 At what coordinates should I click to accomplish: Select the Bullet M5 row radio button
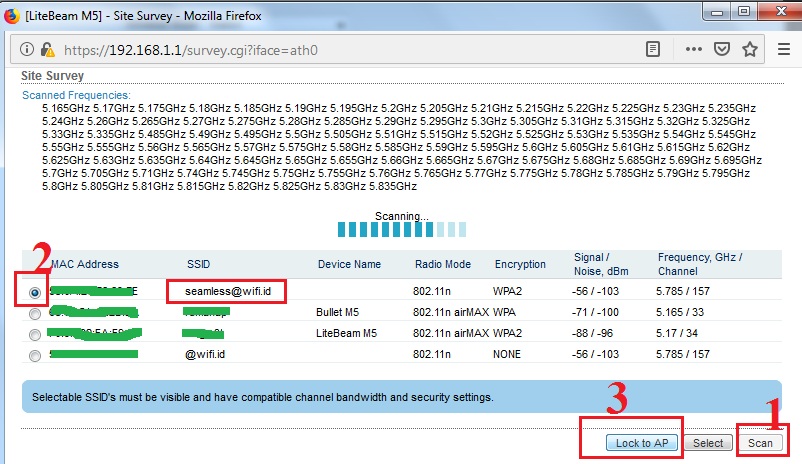35,314
